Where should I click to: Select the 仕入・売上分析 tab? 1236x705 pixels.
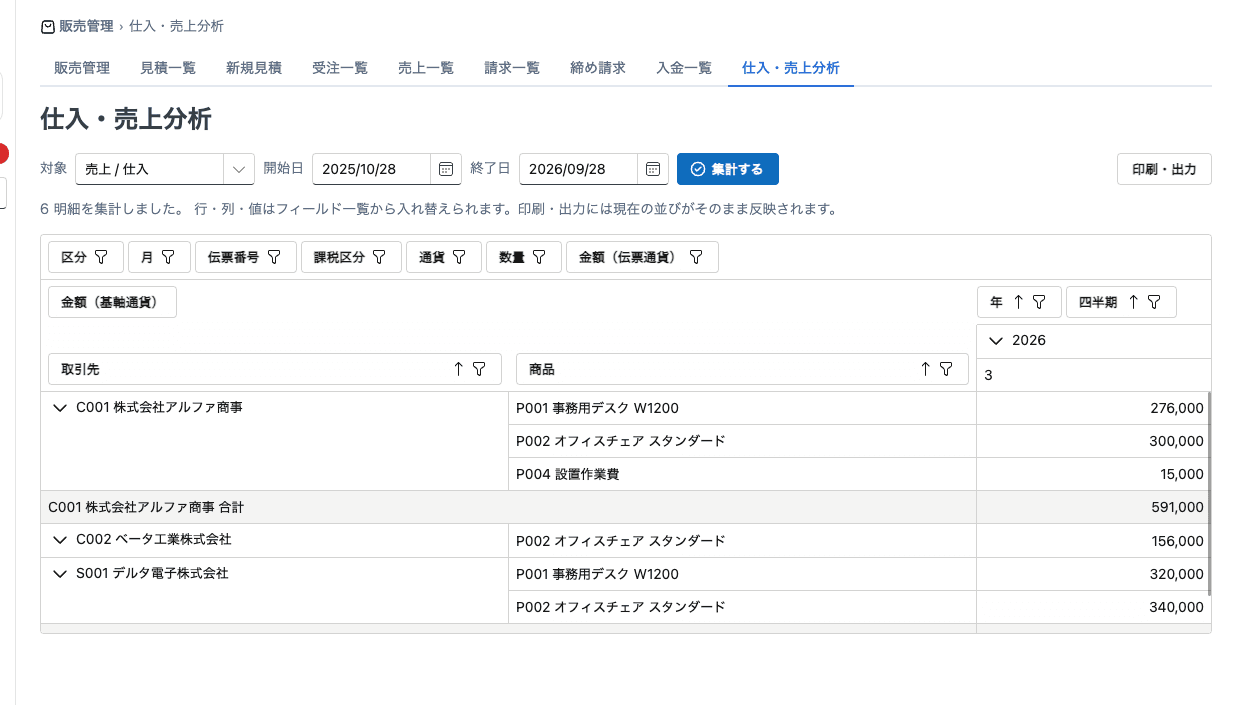tap(791, 68)
